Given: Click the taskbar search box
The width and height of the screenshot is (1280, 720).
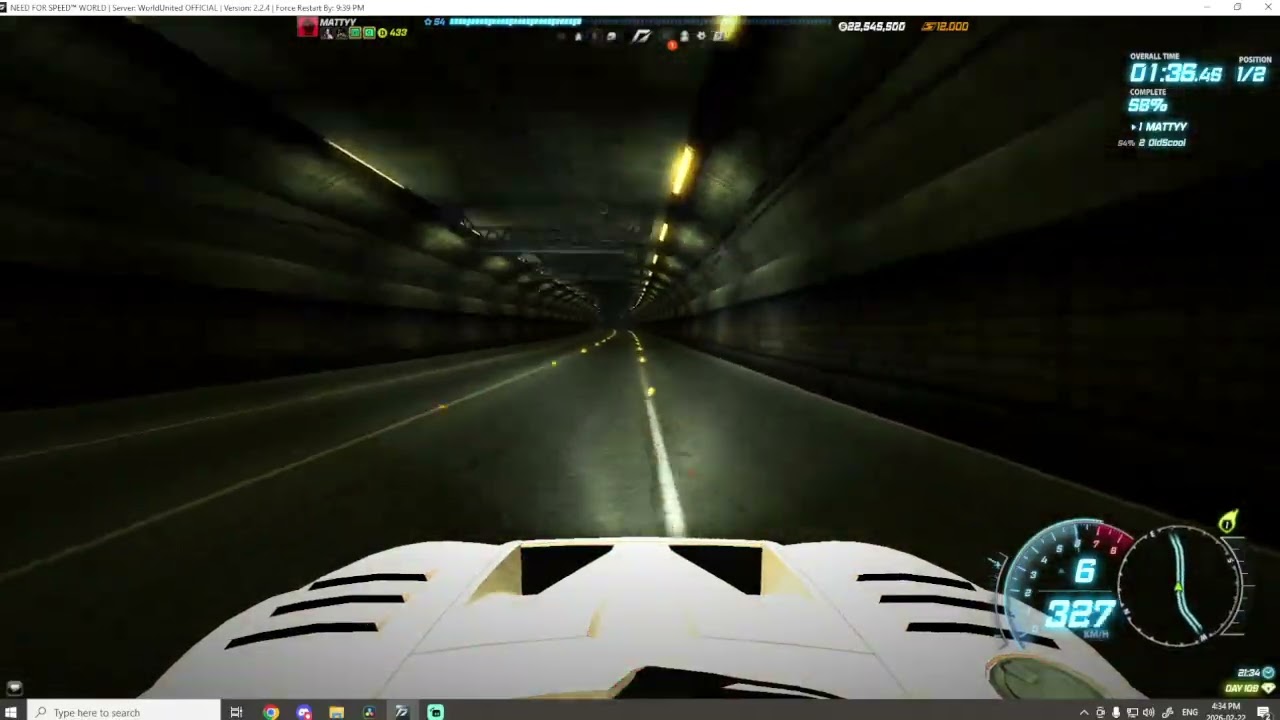Looking at the screenshot, I should [125, 712].
